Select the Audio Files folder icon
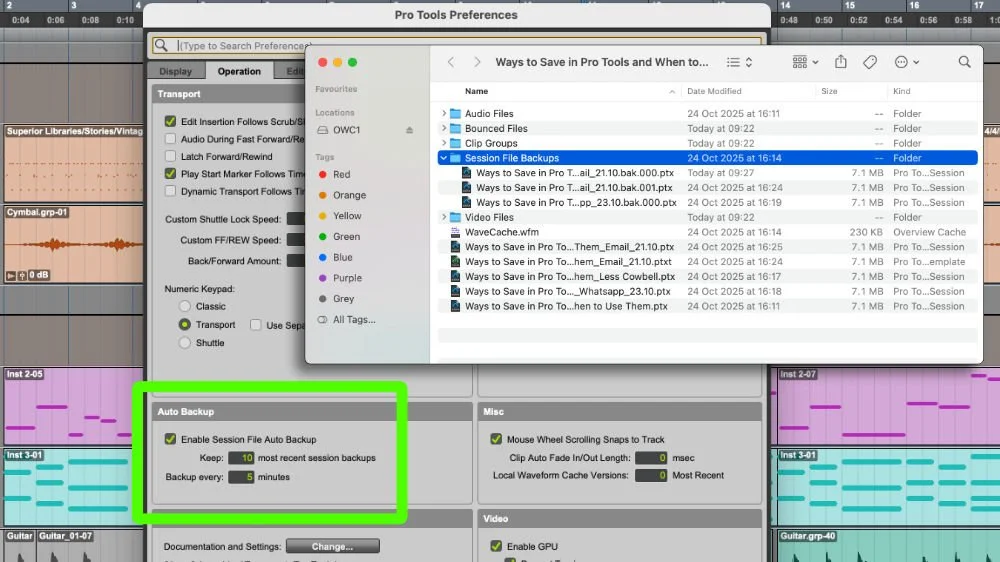 (x=455, y=114)
